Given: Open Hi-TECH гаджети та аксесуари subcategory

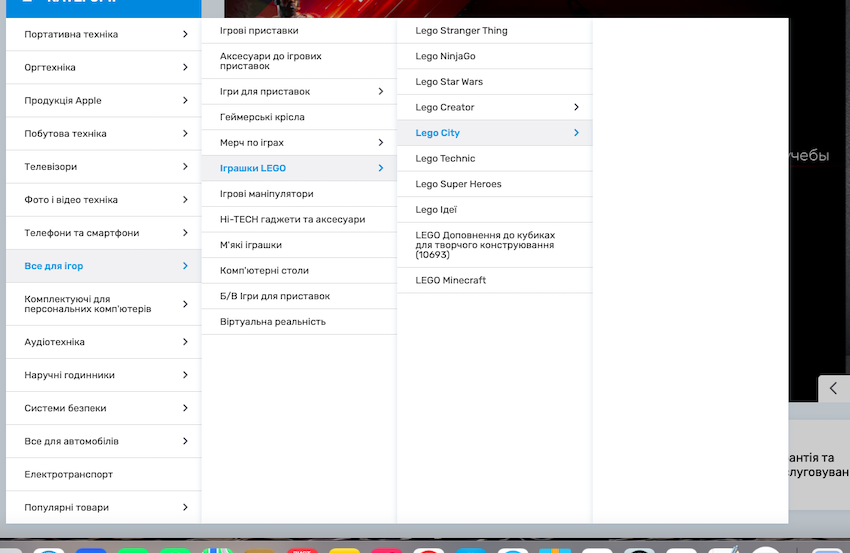Looking at the screenshot, I should pyautogui.click(x=299, y=219).
